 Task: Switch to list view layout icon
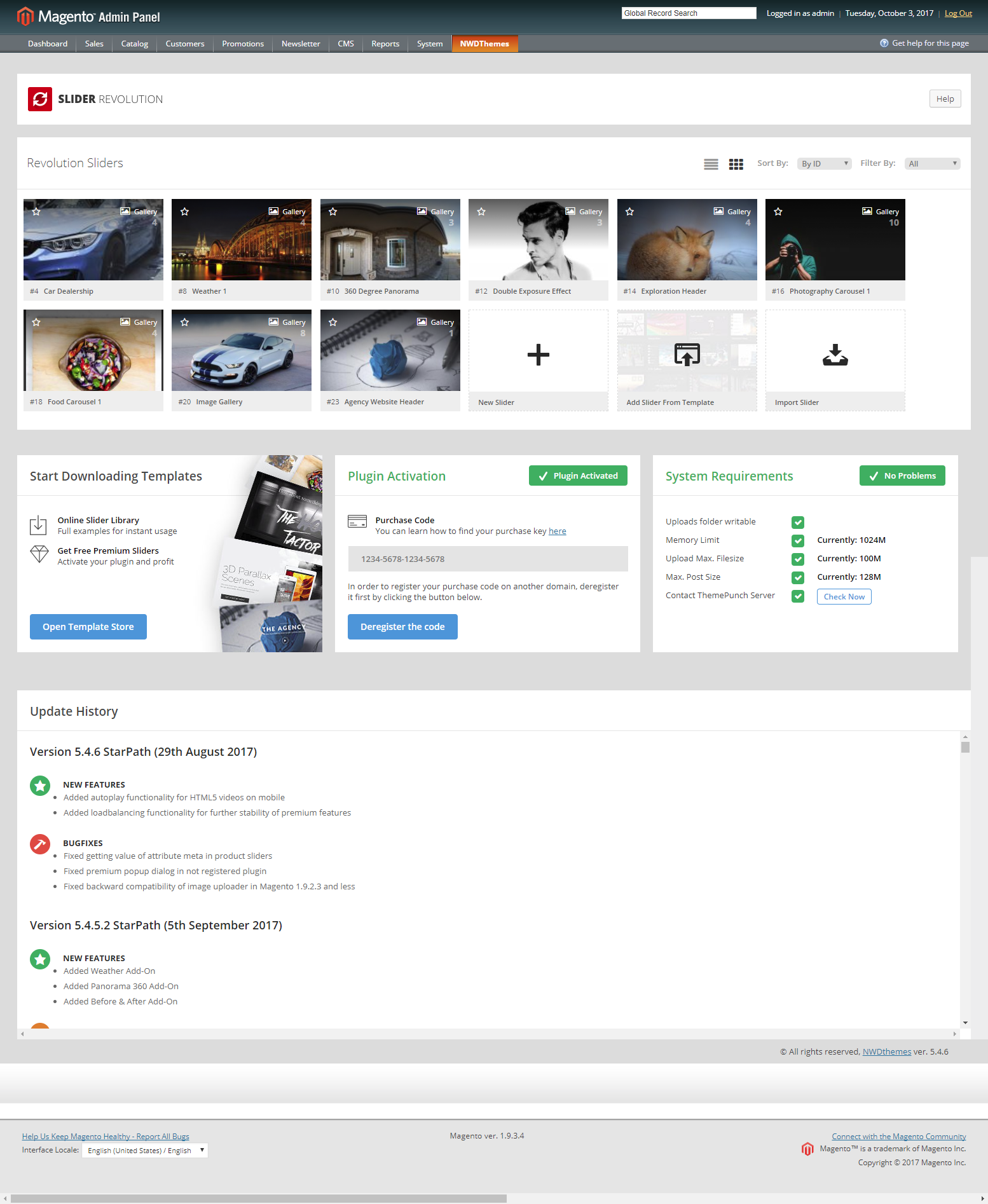point(711,164)
